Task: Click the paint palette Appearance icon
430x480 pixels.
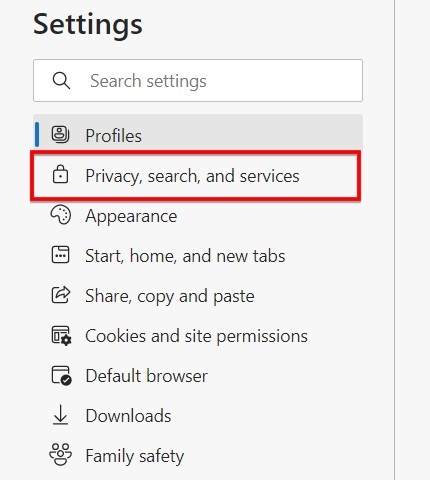Action: tap(60, 215)
